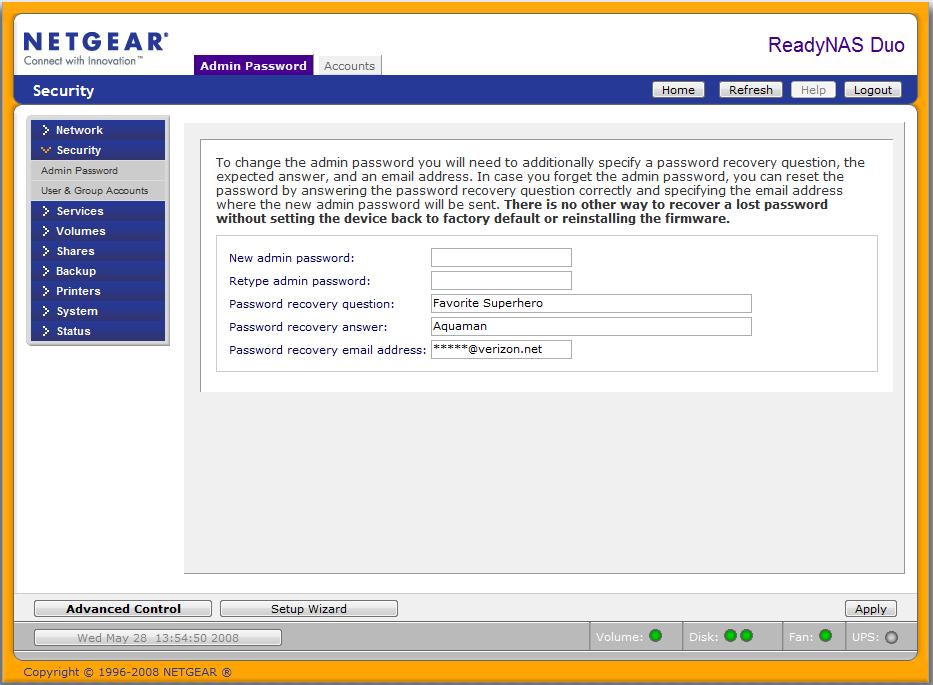Collapse the Security section chevron
This screenshot has width=933, height=685.
[x=46, y=150]
